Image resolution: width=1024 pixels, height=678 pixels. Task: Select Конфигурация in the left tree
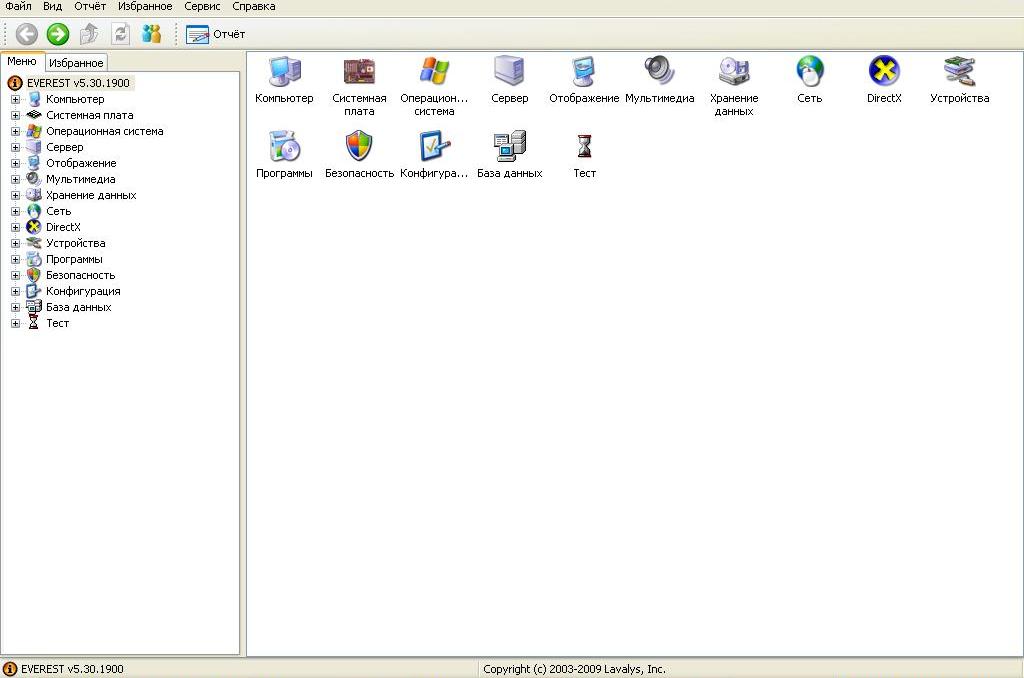pyautogui.click(x=83, y=291)
